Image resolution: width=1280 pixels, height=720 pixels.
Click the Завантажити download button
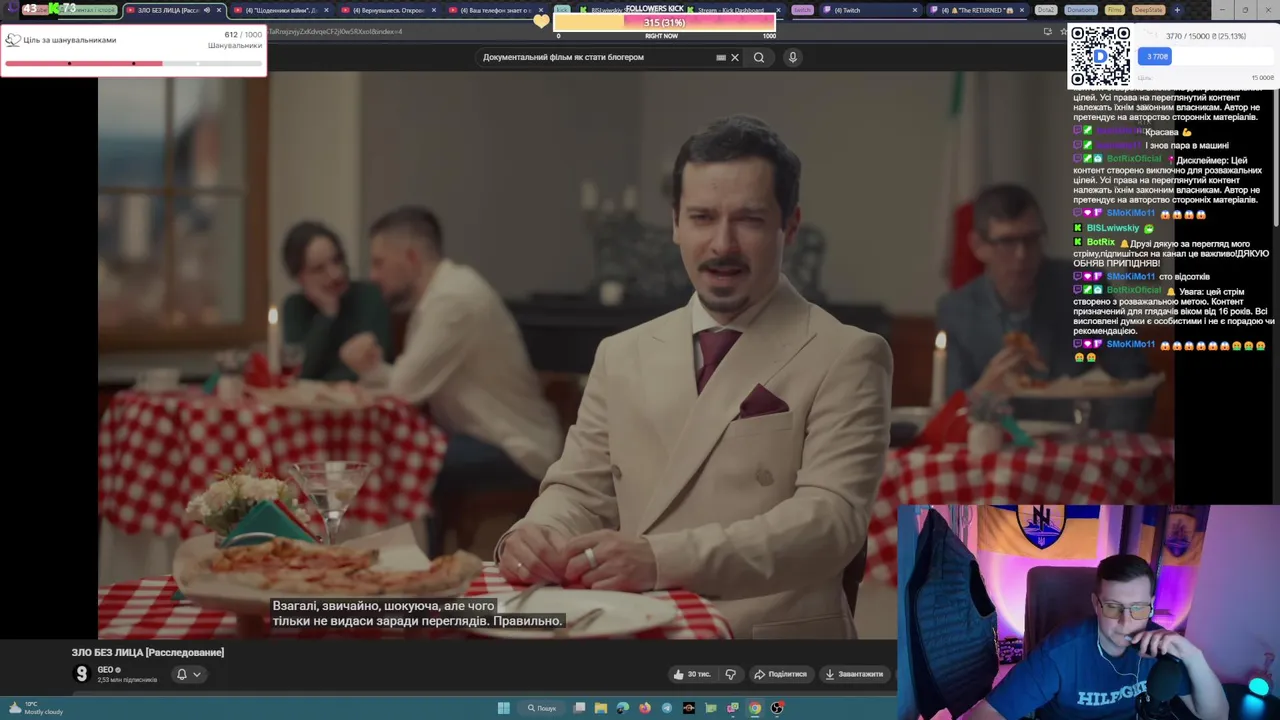point(854,674)
